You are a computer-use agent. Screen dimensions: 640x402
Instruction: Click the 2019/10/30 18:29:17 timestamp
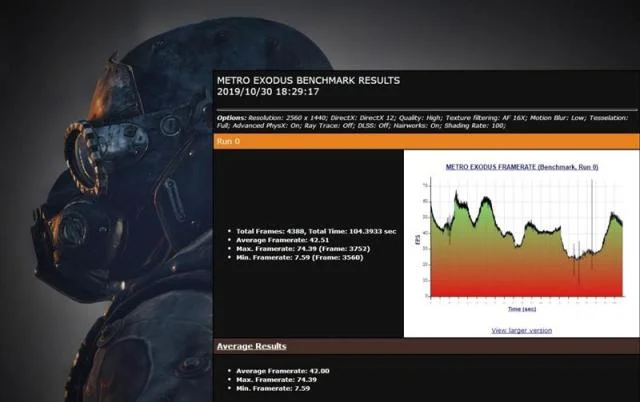[268, 92]
